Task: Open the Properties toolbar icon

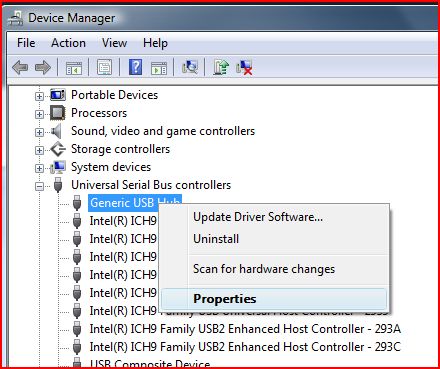Action: pos(104,68)
